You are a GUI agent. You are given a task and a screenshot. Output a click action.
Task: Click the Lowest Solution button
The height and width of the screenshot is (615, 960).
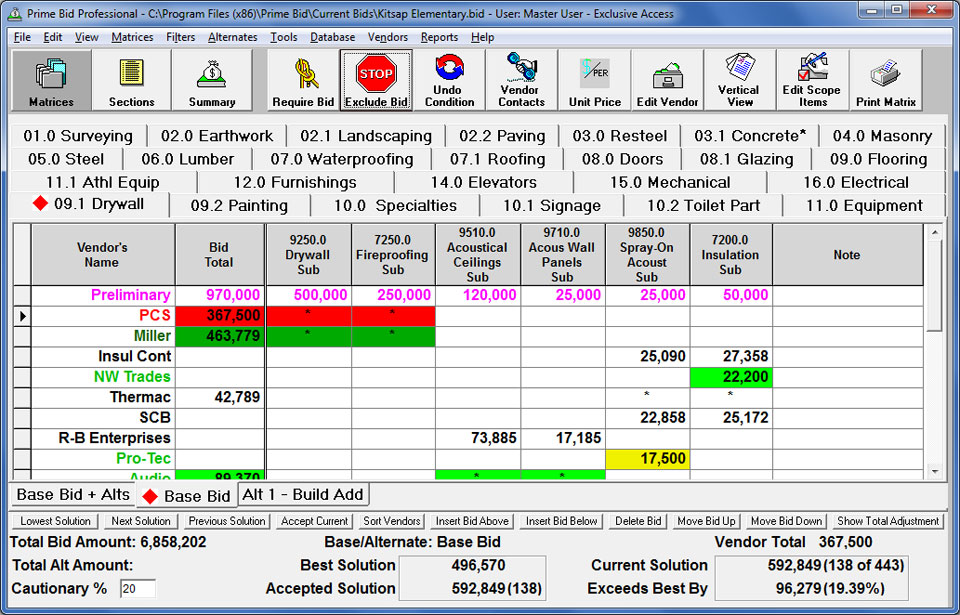pos(56,521)
